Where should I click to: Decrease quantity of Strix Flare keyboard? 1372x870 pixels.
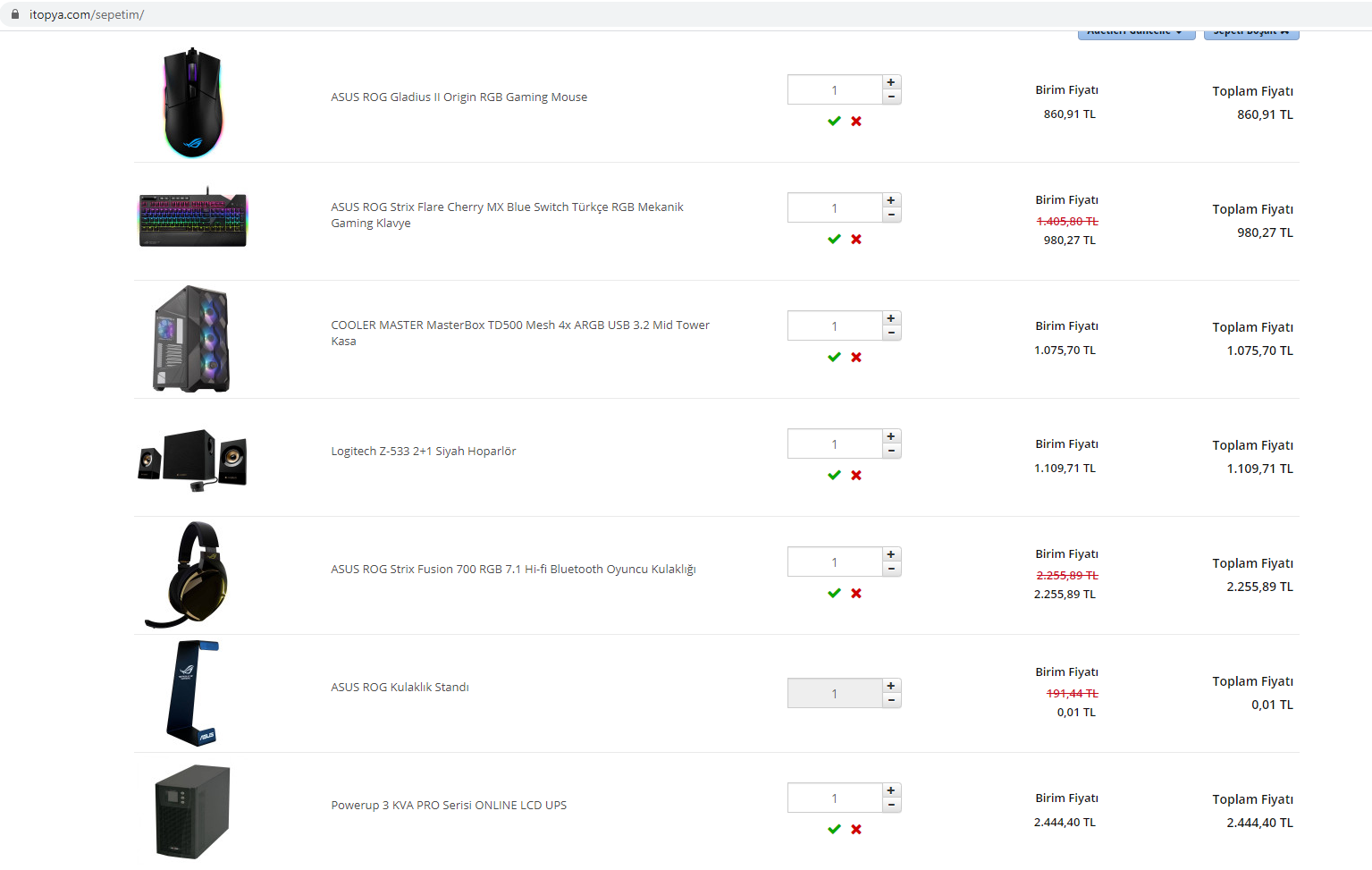[x=891, y=215]
